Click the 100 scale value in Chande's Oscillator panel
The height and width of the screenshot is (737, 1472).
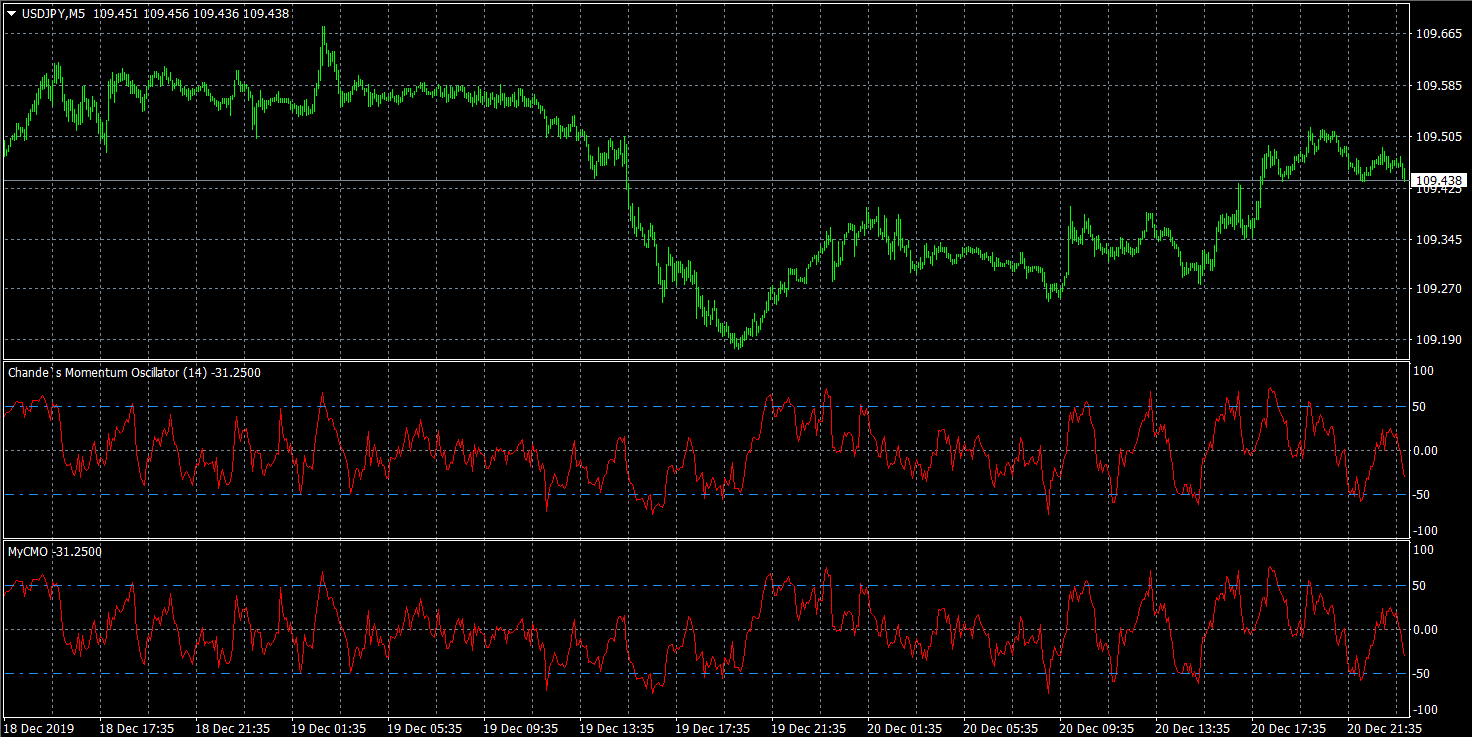point(1423,371)
